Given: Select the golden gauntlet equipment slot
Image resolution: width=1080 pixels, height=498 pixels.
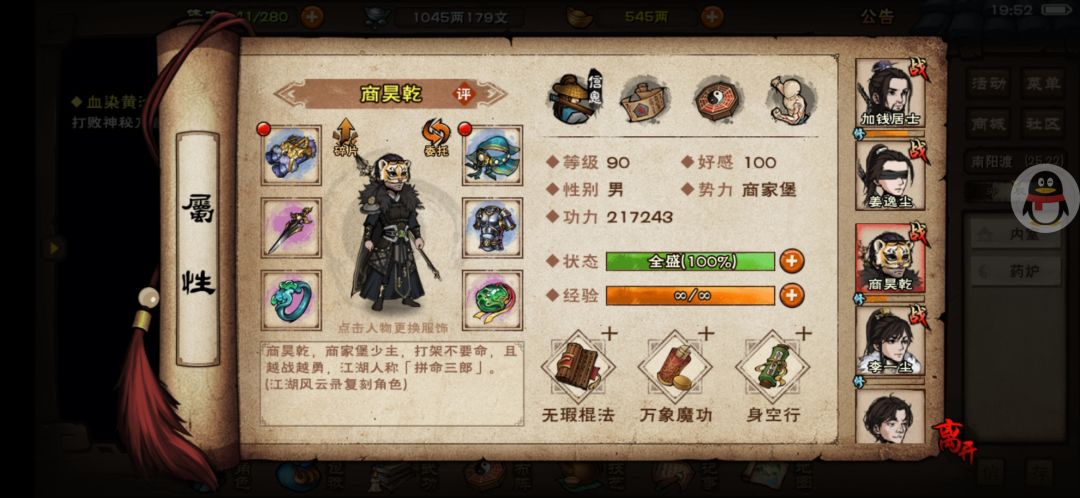Looking at the screenshot, I should click(x=291, y=155).
